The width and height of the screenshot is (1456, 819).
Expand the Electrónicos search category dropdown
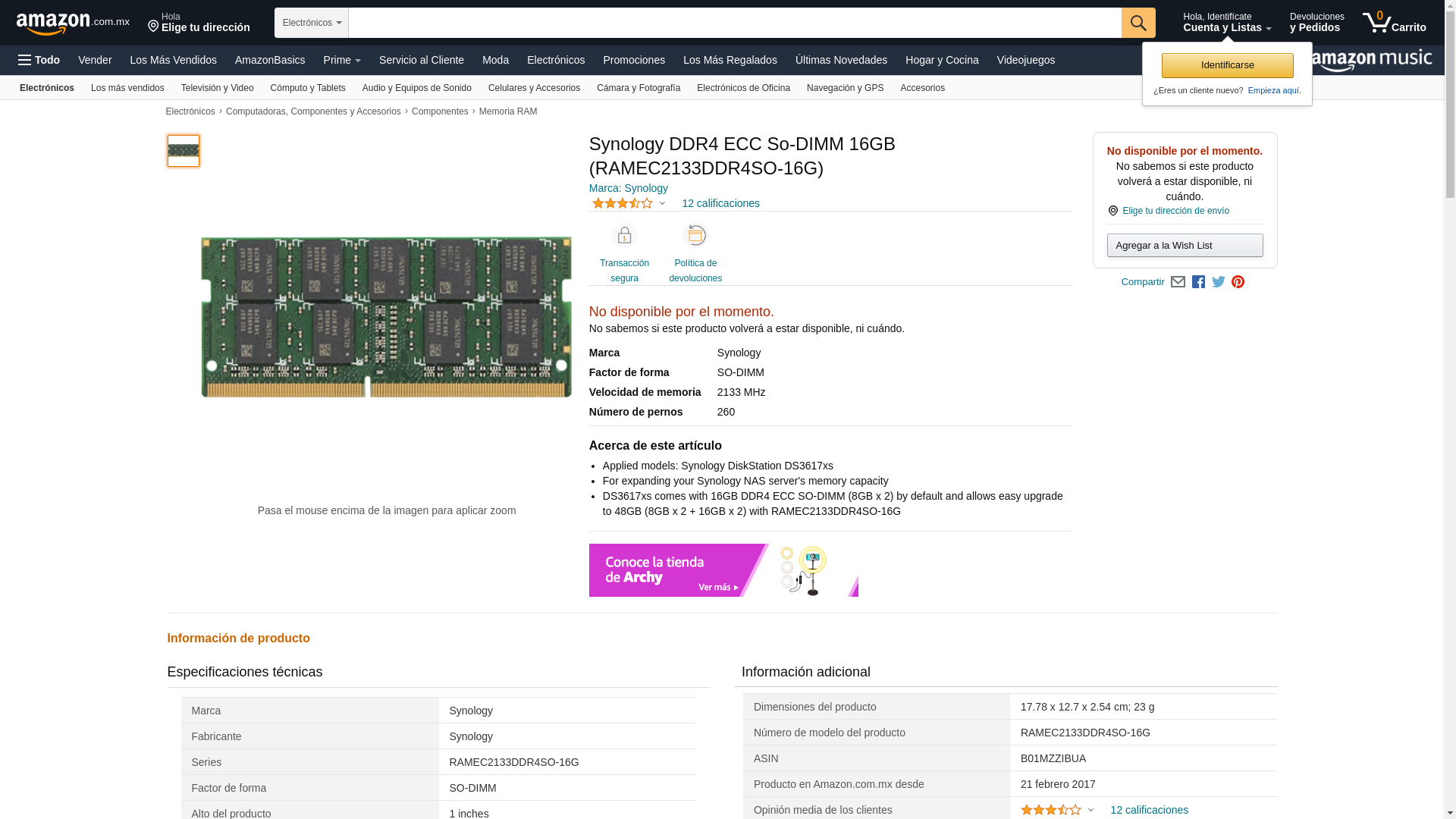point(312,23)
